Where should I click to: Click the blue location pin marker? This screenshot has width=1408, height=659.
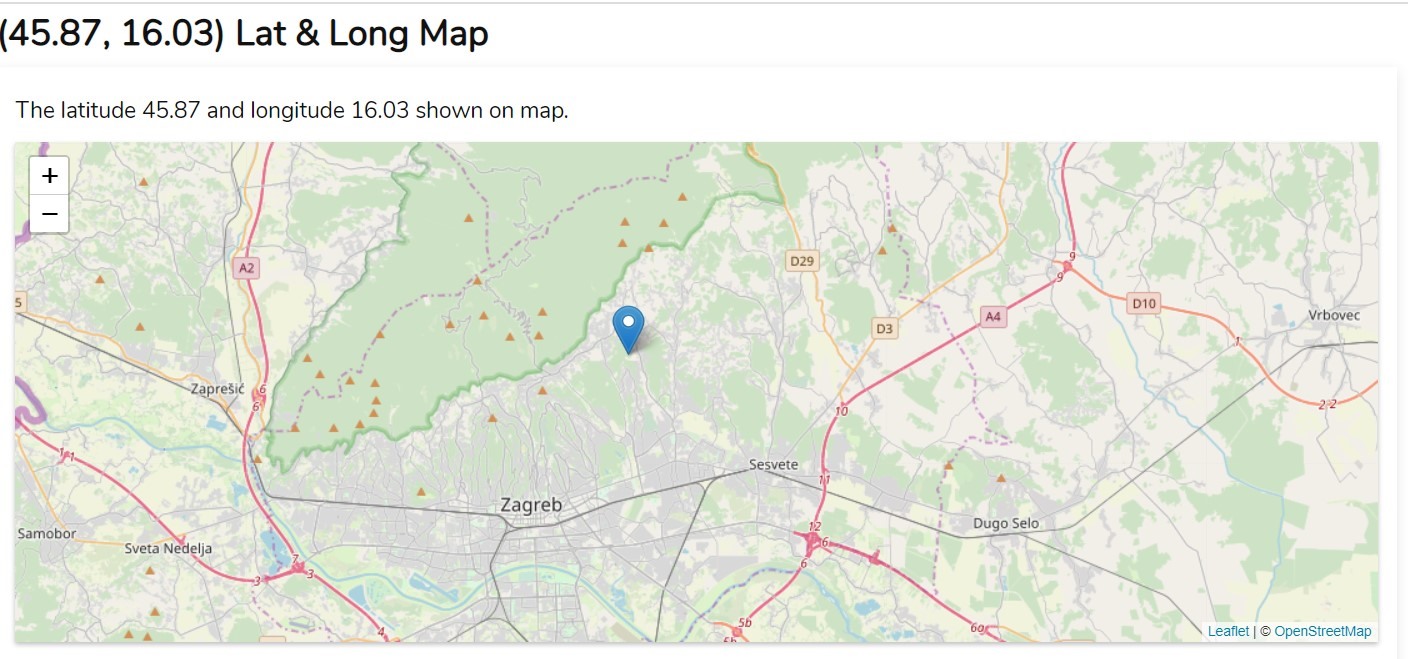click(x=628, y=327)
